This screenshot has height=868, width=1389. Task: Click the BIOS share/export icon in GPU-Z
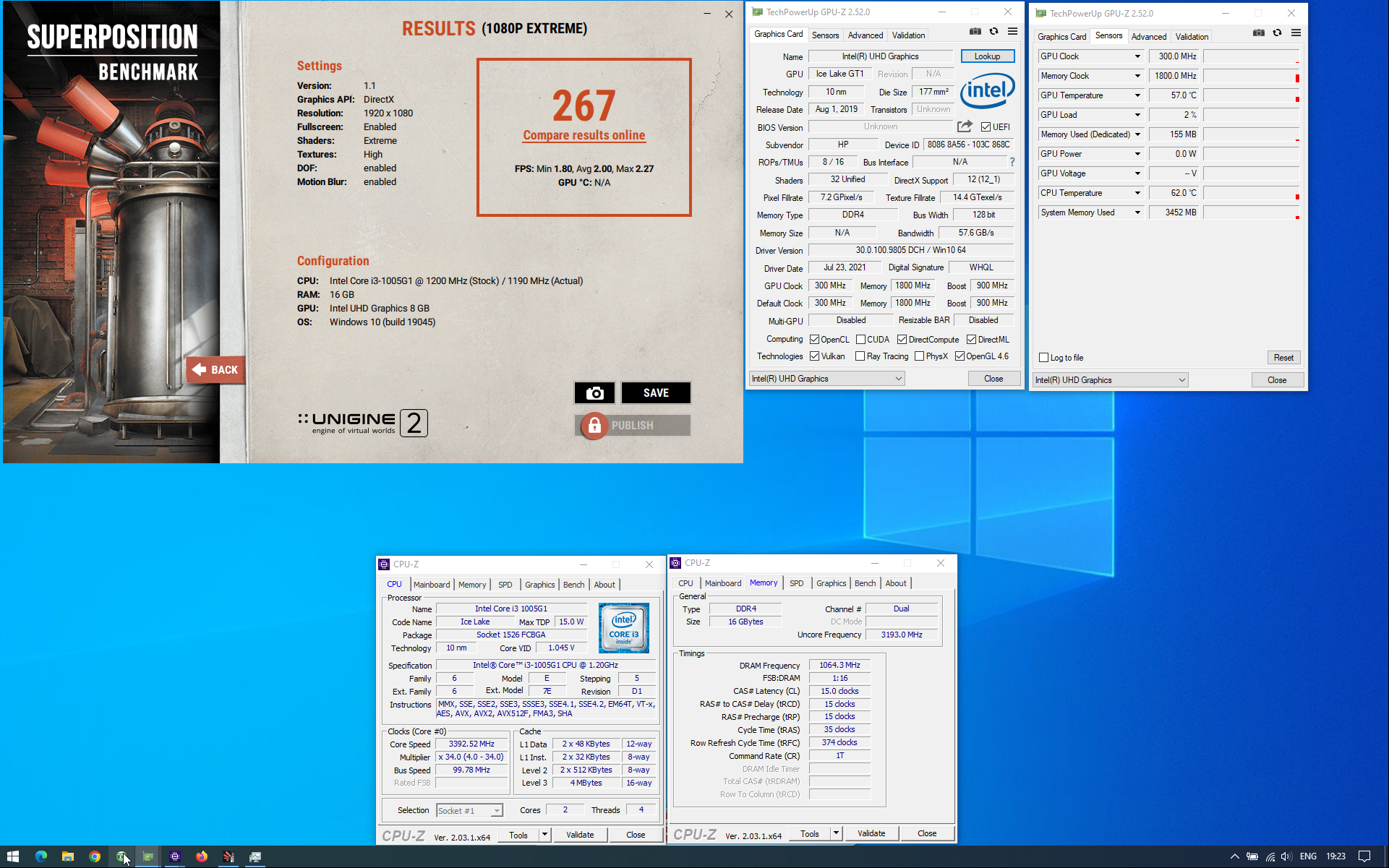[965, 126]
